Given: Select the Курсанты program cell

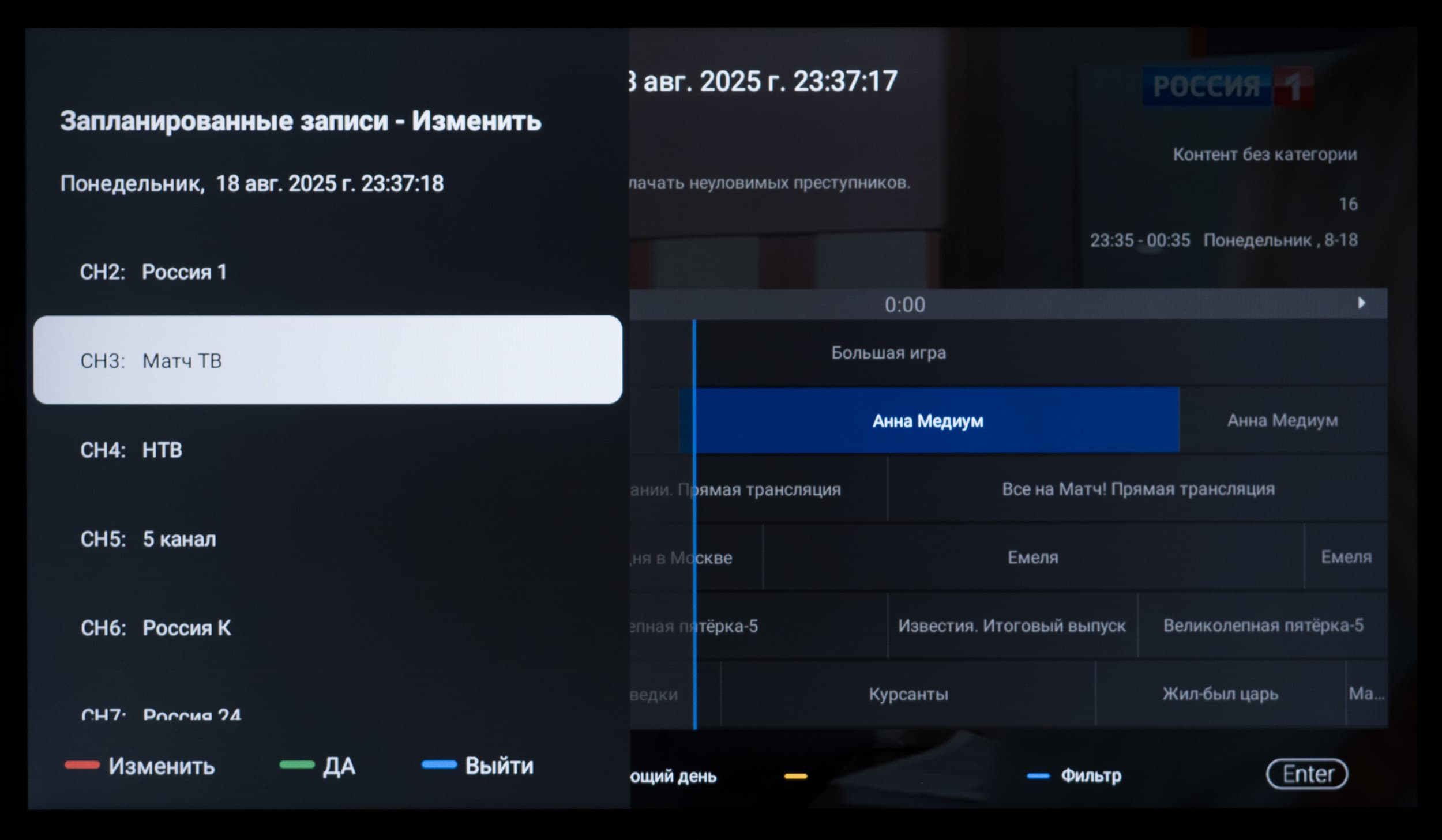Looking at the screenshot, I should 908,694.
